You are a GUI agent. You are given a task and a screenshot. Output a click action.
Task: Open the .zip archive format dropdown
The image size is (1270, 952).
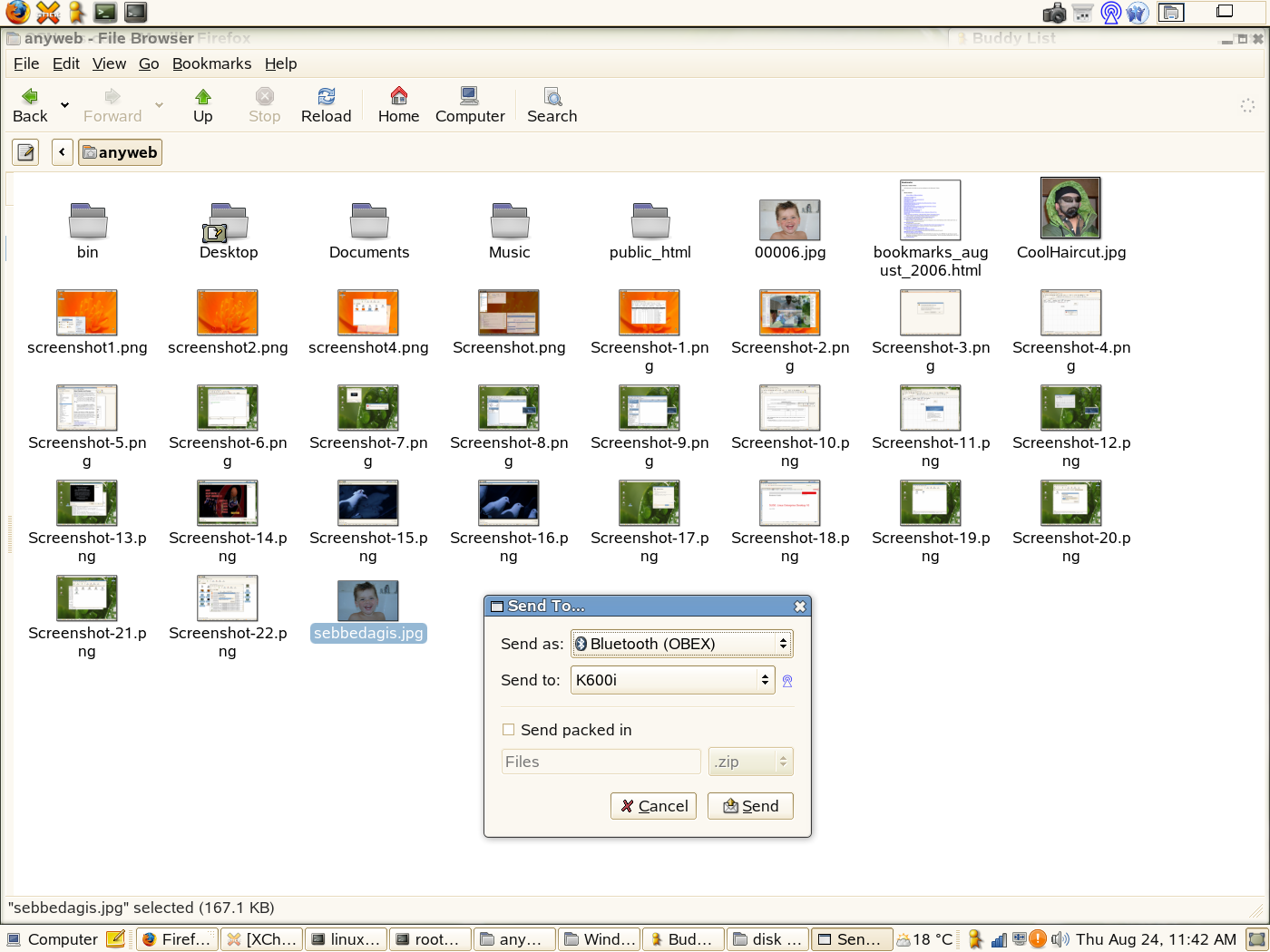tap(750, 761)
